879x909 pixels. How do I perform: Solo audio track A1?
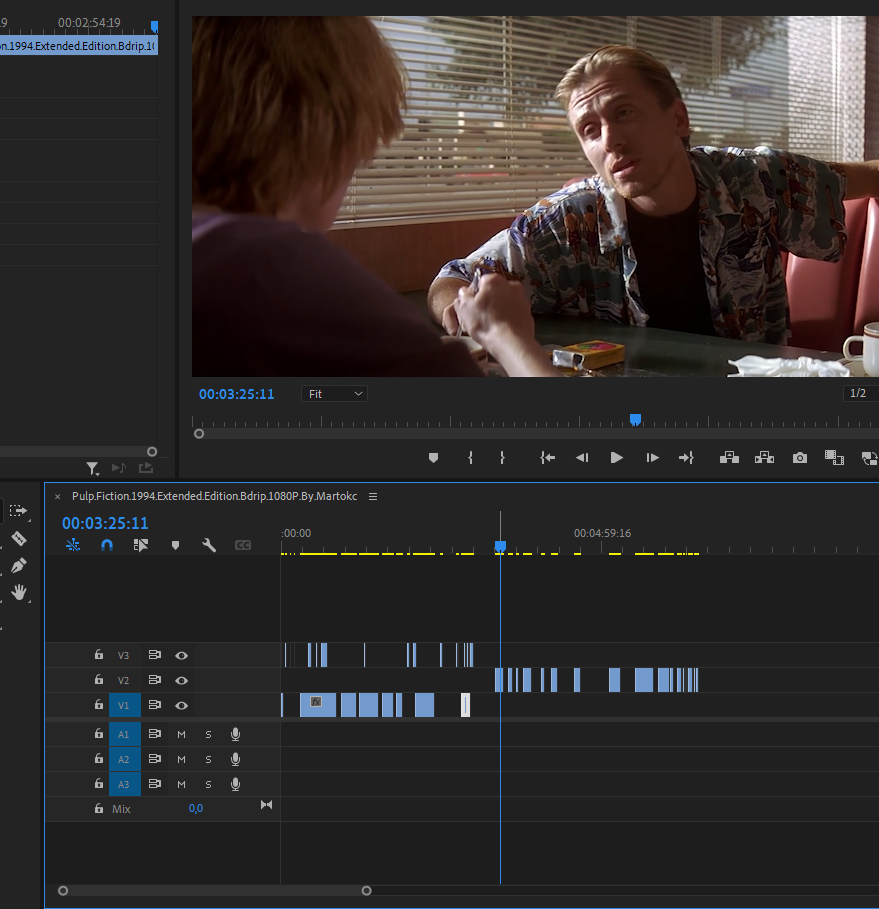208,735
